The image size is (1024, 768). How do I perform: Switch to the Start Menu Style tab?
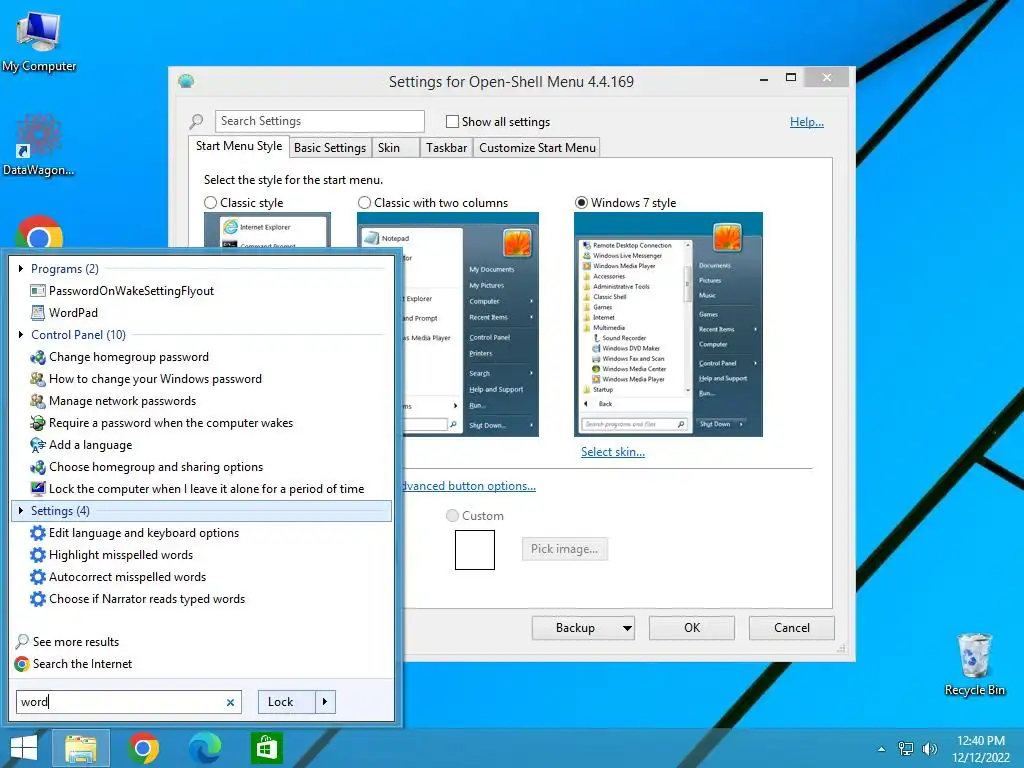239,146
